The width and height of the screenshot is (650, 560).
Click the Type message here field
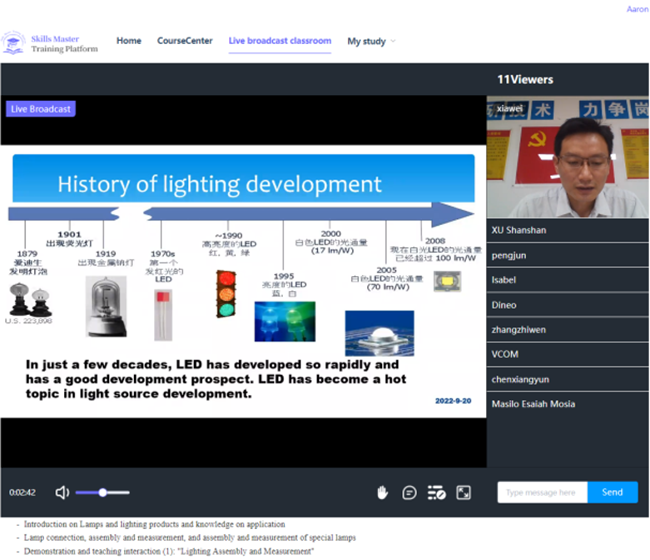542,492
